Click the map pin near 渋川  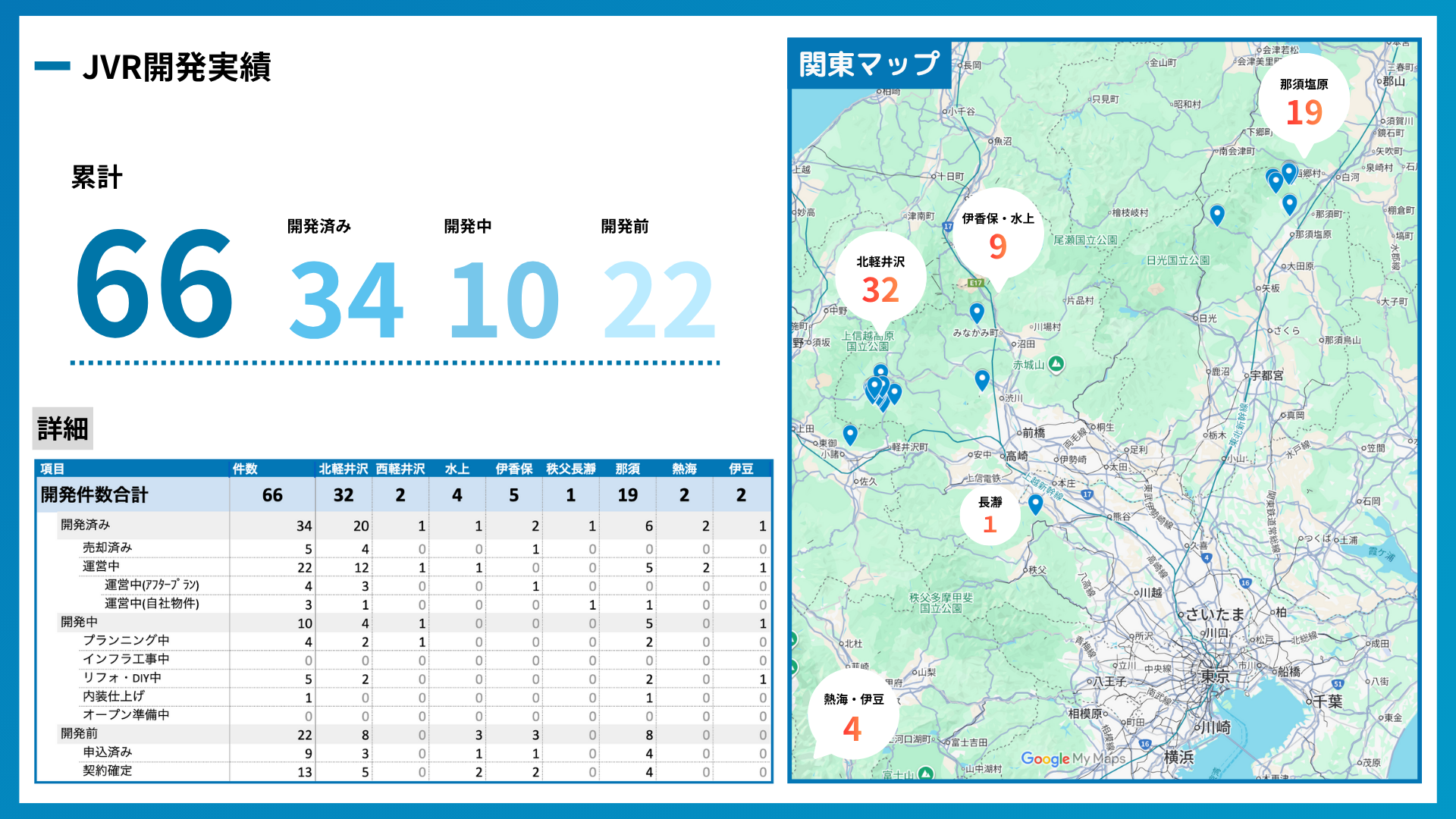click(x=982, y=378)
